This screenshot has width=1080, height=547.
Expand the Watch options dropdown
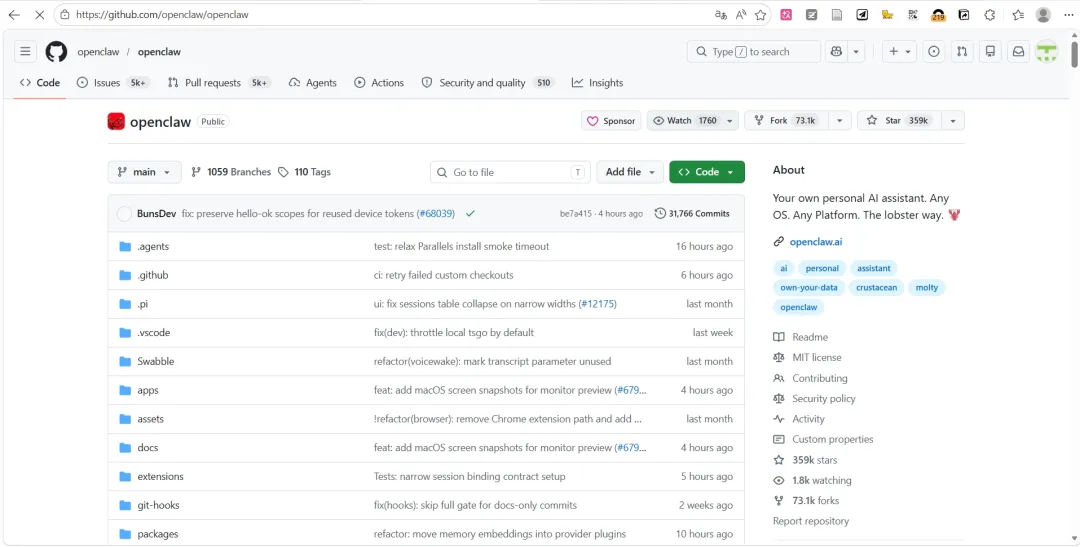click(x=731, y=121)
